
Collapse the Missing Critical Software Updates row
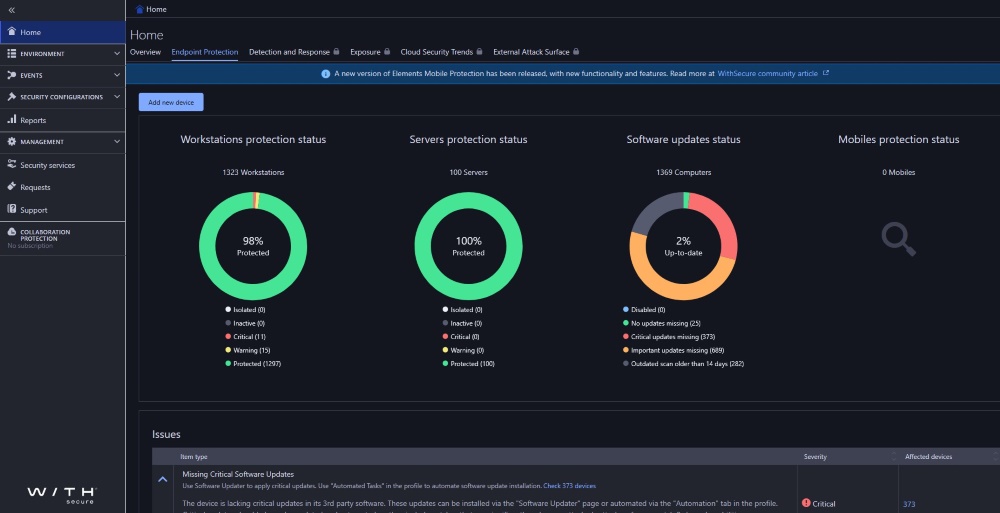click(163, 479)
